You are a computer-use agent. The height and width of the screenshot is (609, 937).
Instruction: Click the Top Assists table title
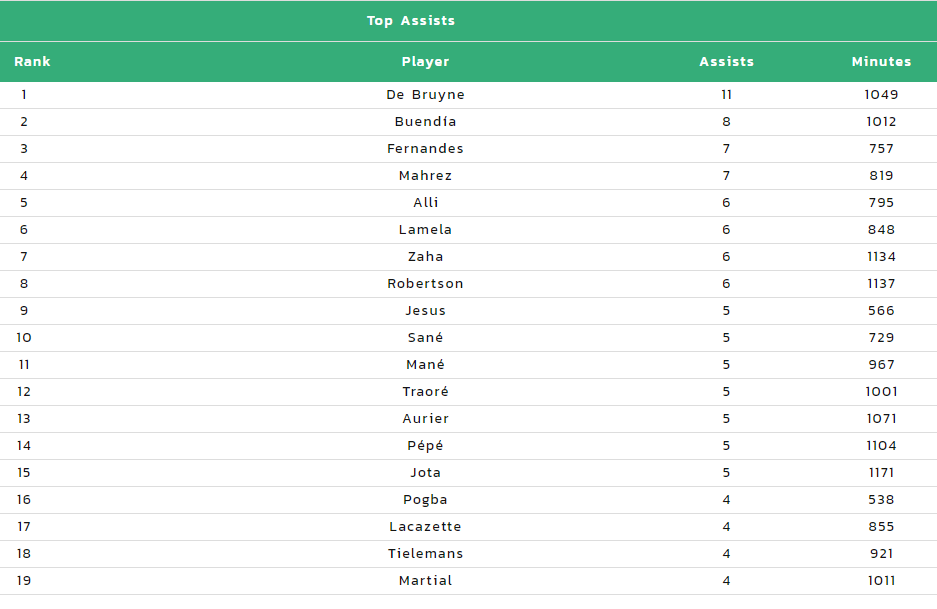[x=411, y=21]
